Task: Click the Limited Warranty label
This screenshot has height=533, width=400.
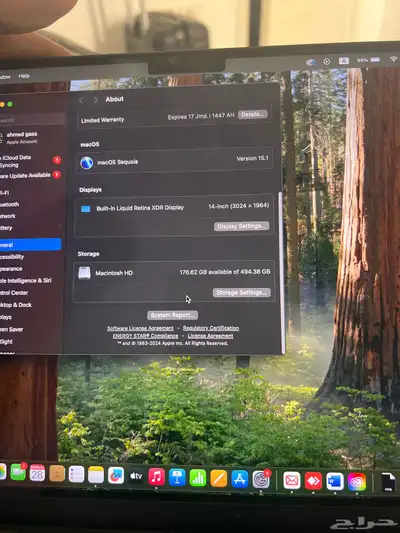Action: point(102,120)
